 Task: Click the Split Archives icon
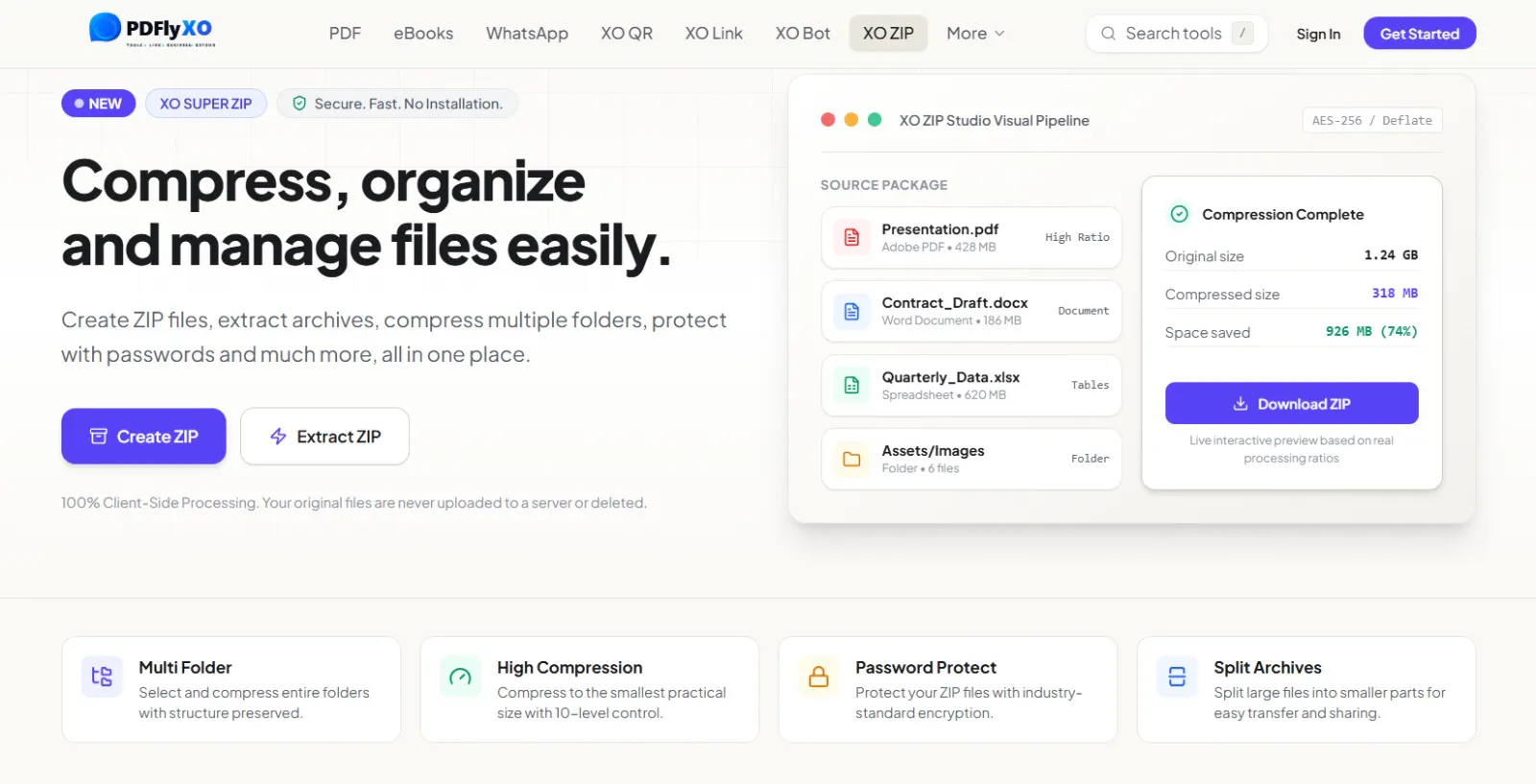(x=1177, y=677)
